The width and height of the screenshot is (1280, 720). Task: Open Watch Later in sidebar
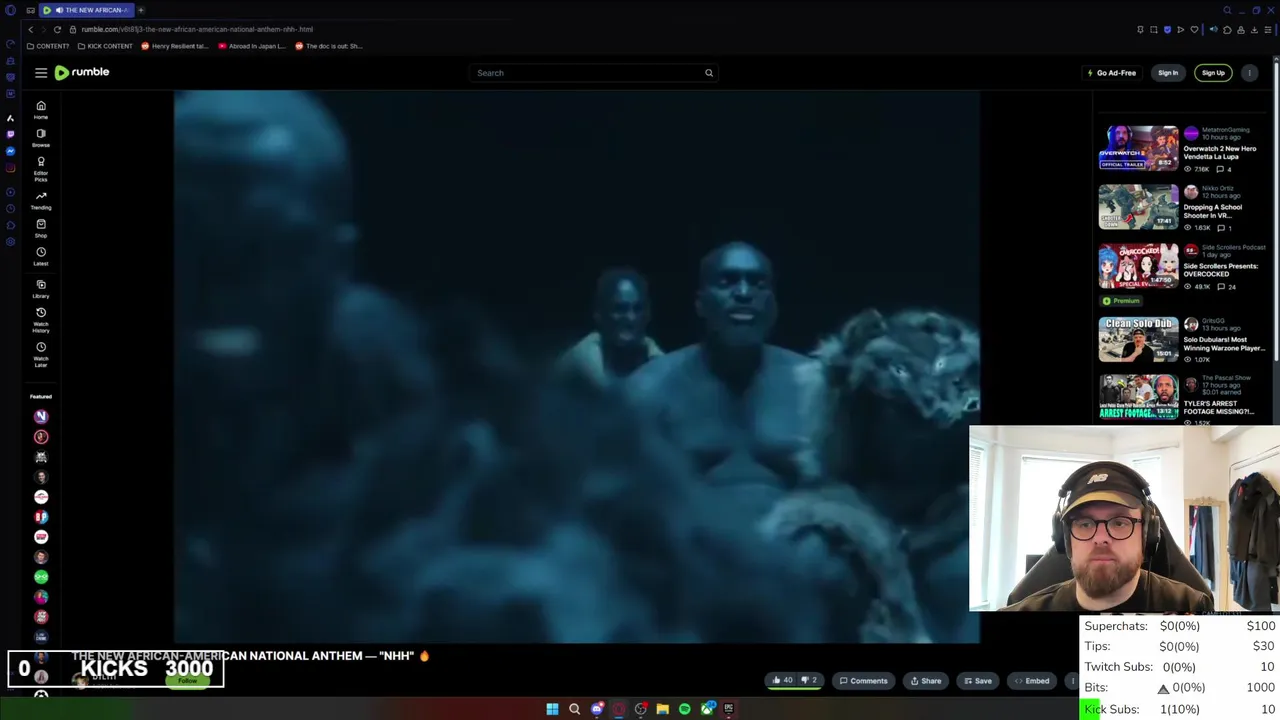[41, 354]
